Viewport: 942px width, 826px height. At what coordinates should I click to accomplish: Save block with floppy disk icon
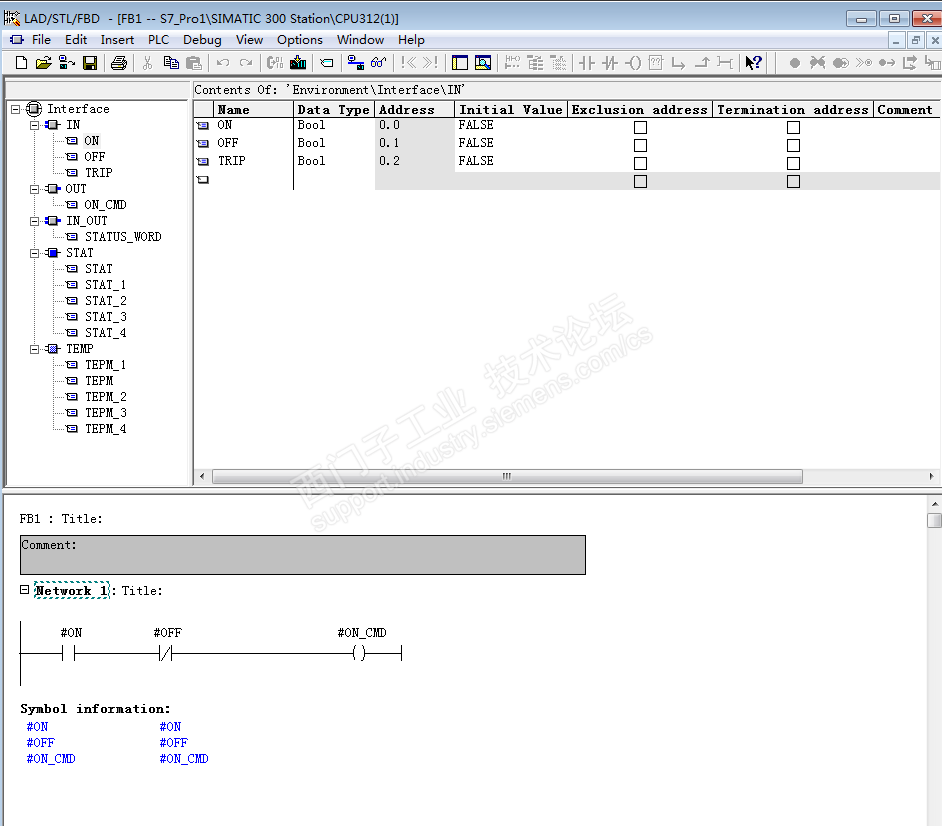point(90,62)
